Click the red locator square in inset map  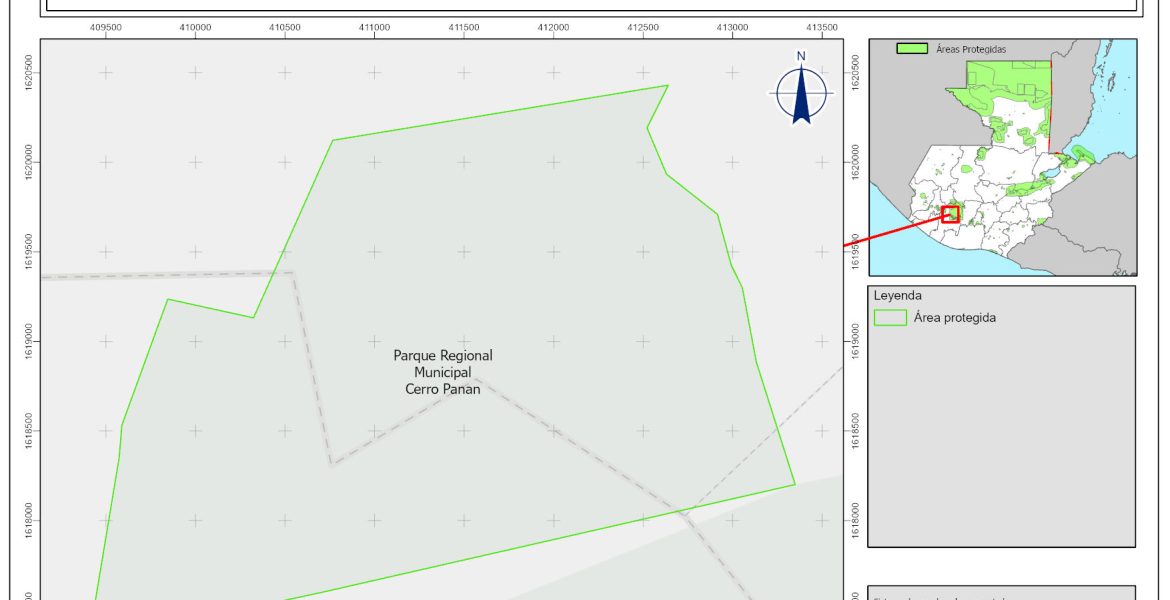click(x=950, y=214)
